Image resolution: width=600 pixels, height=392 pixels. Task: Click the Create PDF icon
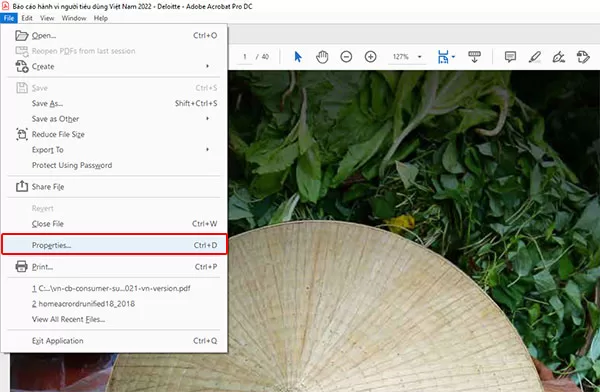point(22,66)
